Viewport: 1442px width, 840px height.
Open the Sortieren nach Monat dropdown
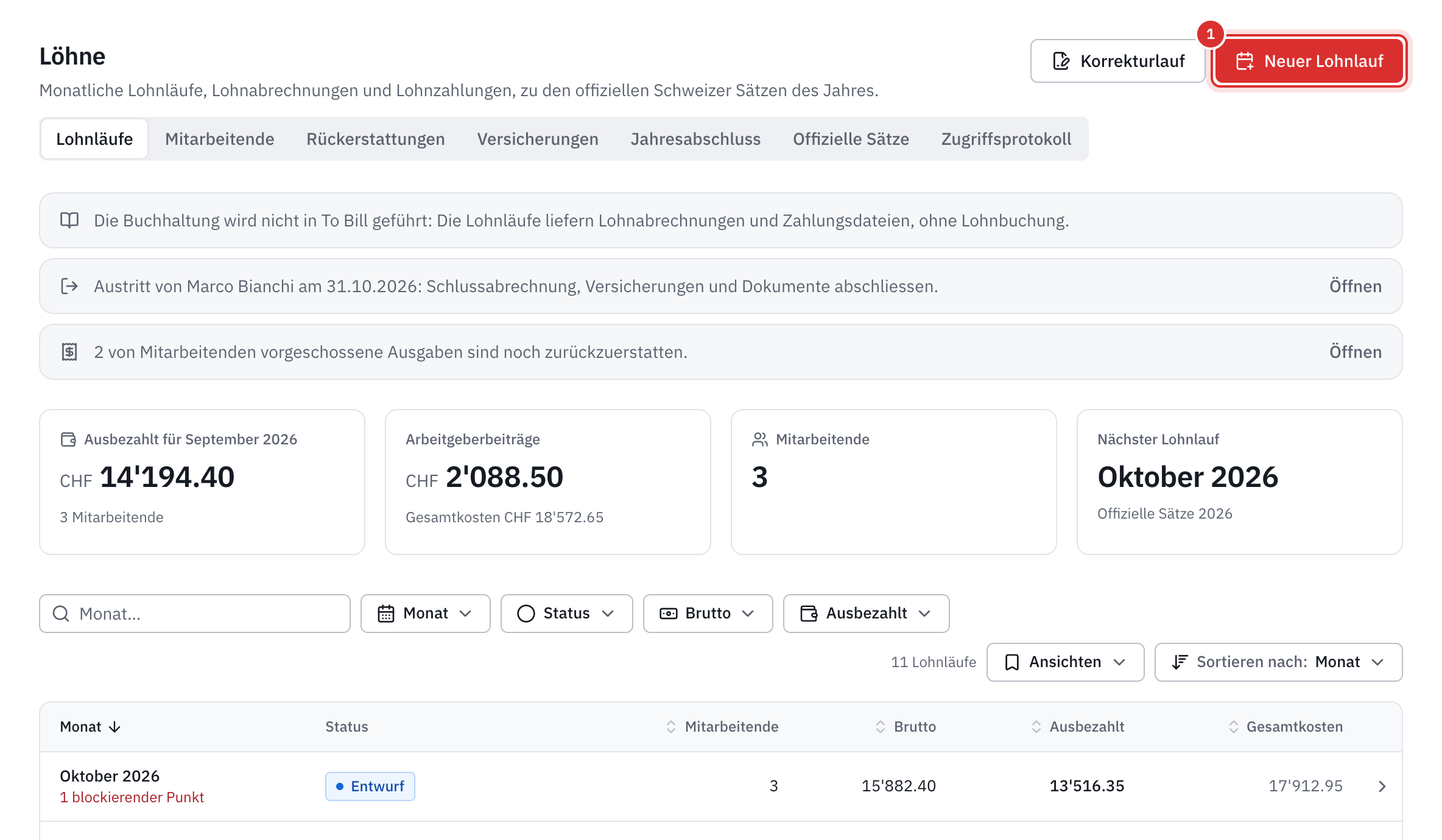pos(1278,662)
